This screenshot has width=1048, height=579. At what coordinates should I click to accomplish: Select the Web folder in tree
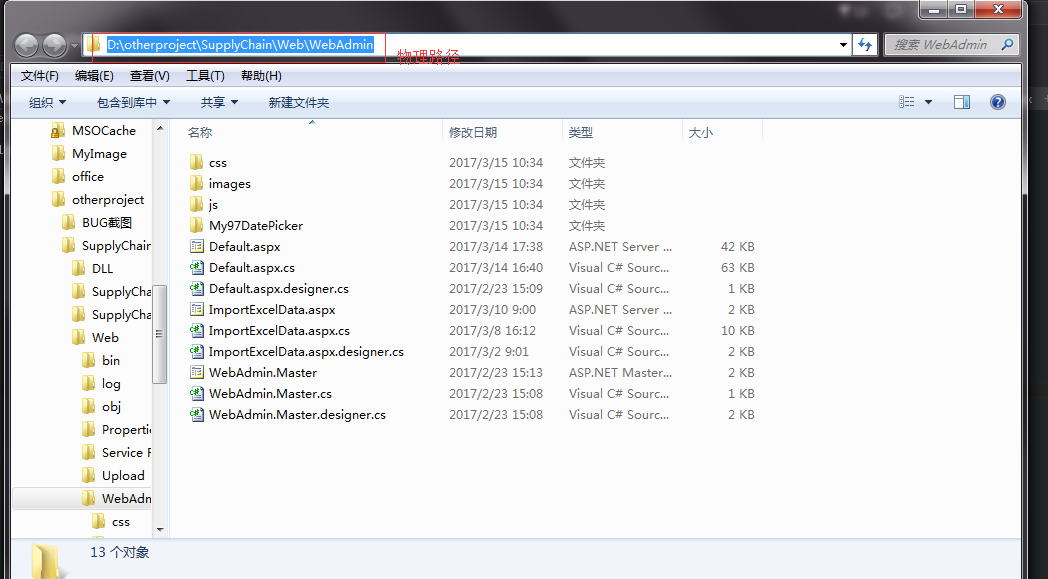[x=105, y=338]
